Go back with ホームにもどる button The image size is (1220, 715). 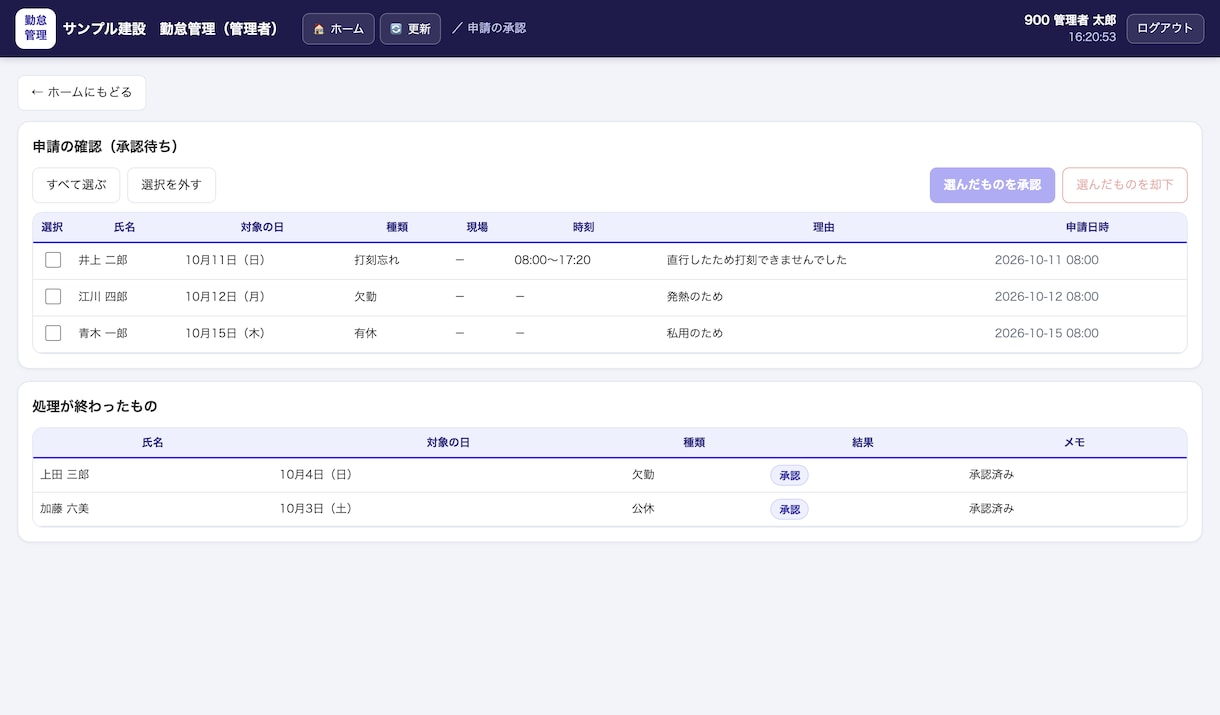[82, 92]
